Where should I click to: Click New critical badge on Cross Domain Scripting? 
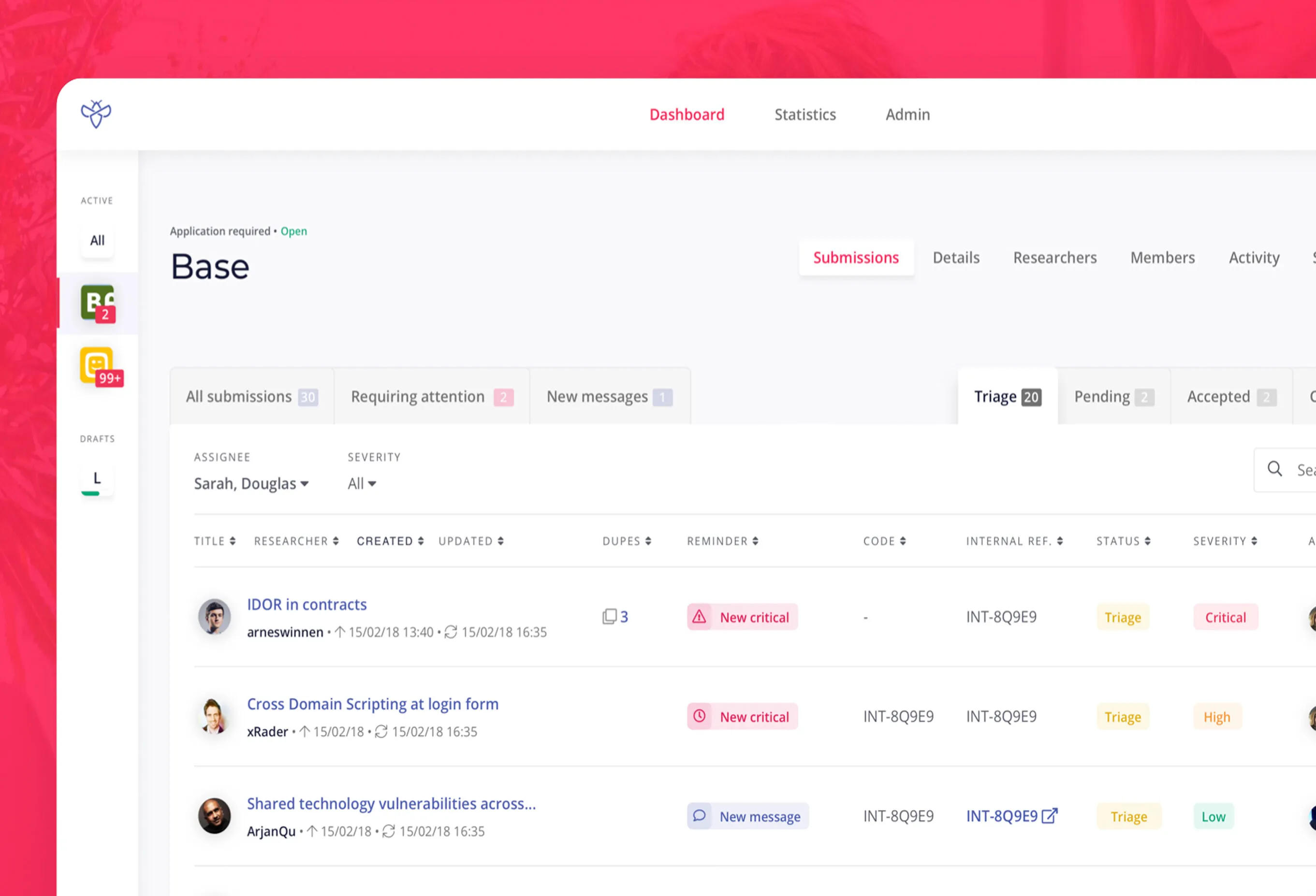tap(743, 716)
